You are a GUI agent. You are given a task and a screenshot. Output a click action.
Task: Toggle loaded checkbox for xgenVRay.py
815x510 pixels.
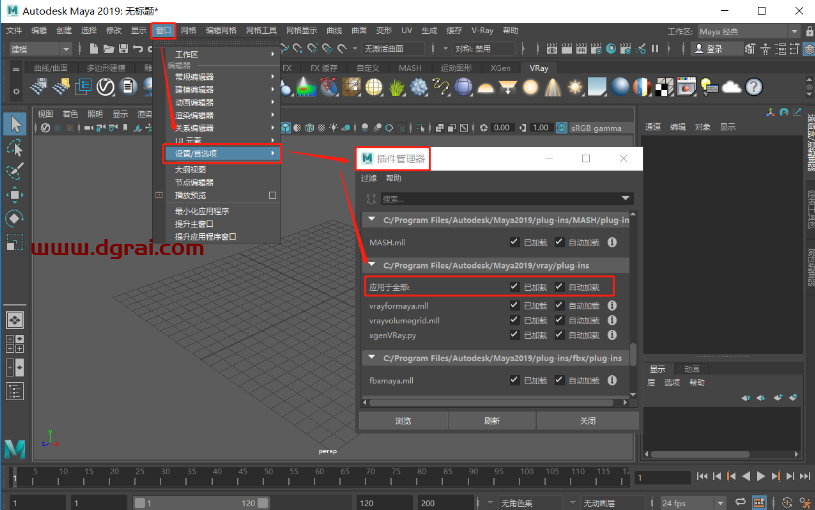[514, 334]
